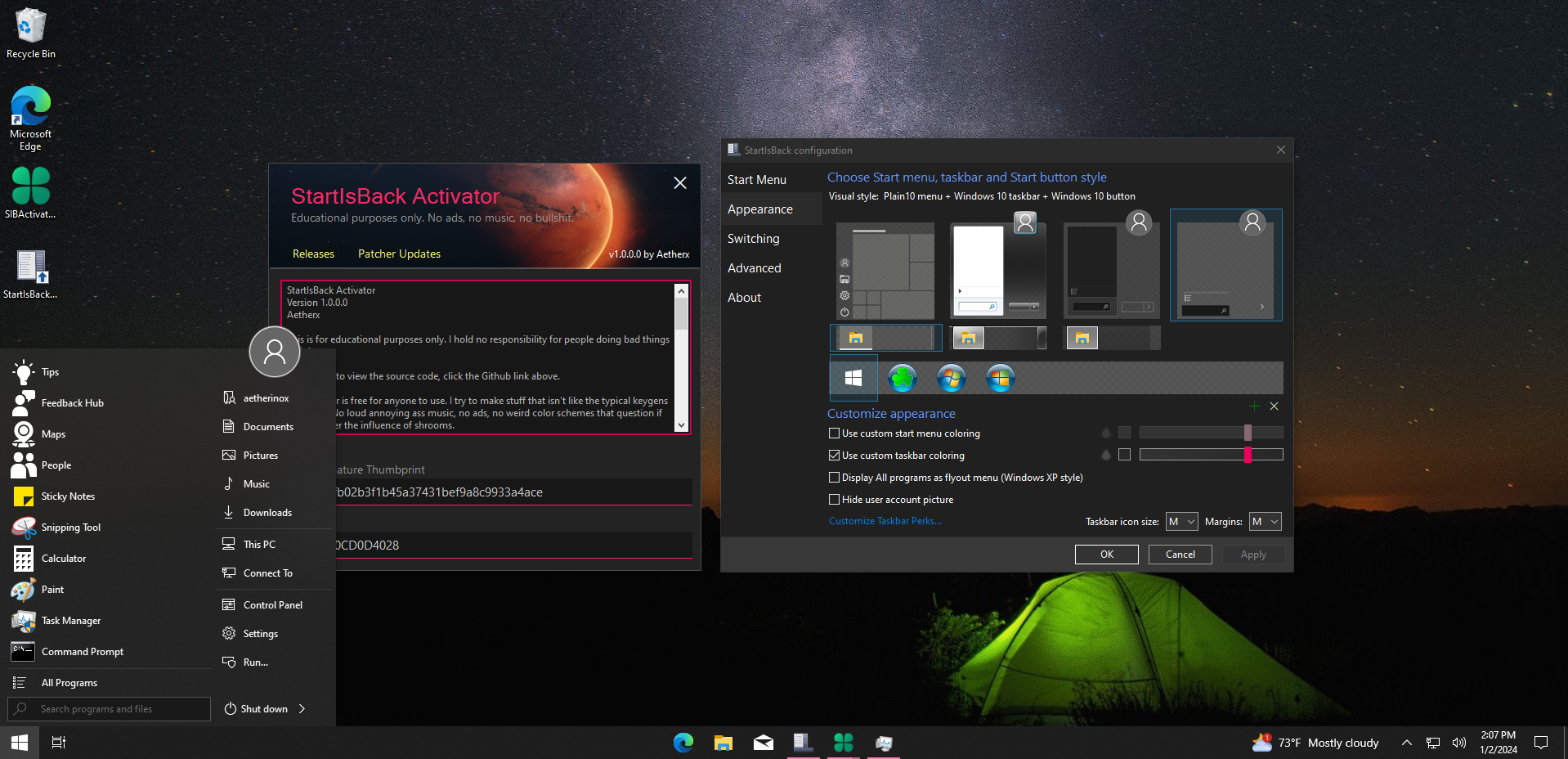This screenshot has height=759, width=1568.
Task: Expand the Shut down options arrow
Action: (302, 709)
